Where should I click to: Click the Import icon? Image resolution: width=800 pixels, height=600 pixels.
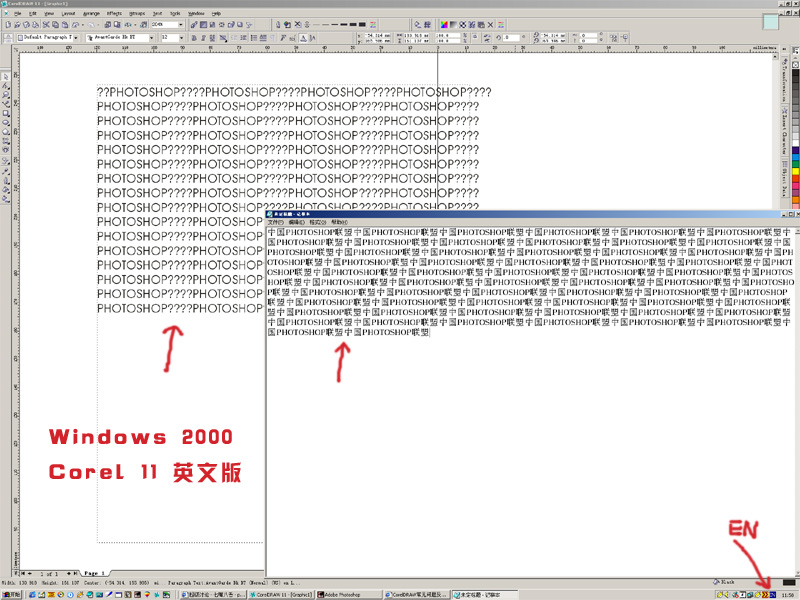click(x=108, y=24)
